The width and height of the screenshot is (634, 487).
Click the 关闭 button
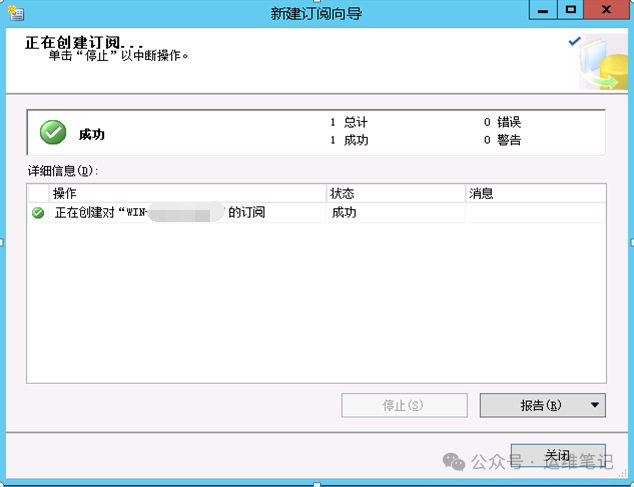(558, 456)
